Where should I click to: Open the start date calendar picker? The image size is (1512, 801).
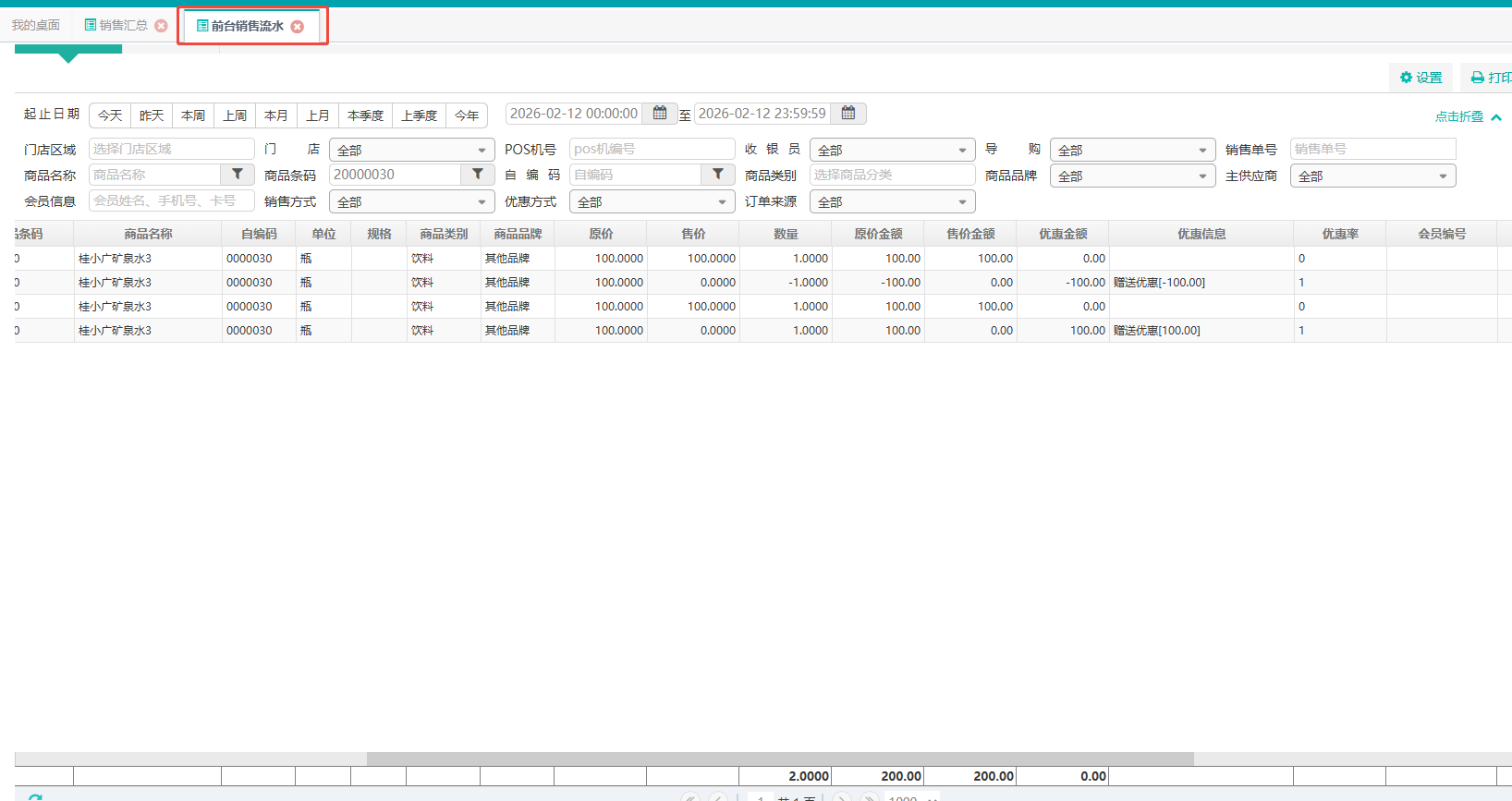pyautogui.click(x=660, y=114)
